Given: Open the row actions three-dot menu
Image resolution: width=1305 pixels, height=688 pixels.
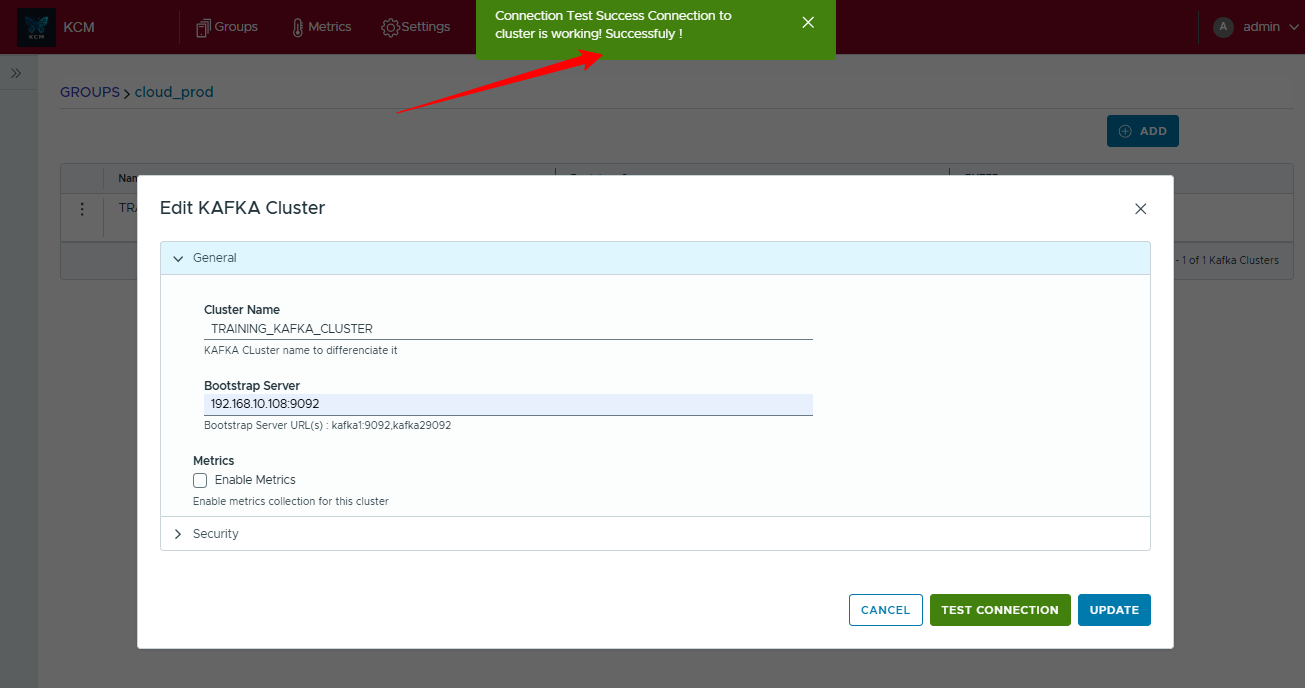Looking at the screenshot, I should point(82,209).
